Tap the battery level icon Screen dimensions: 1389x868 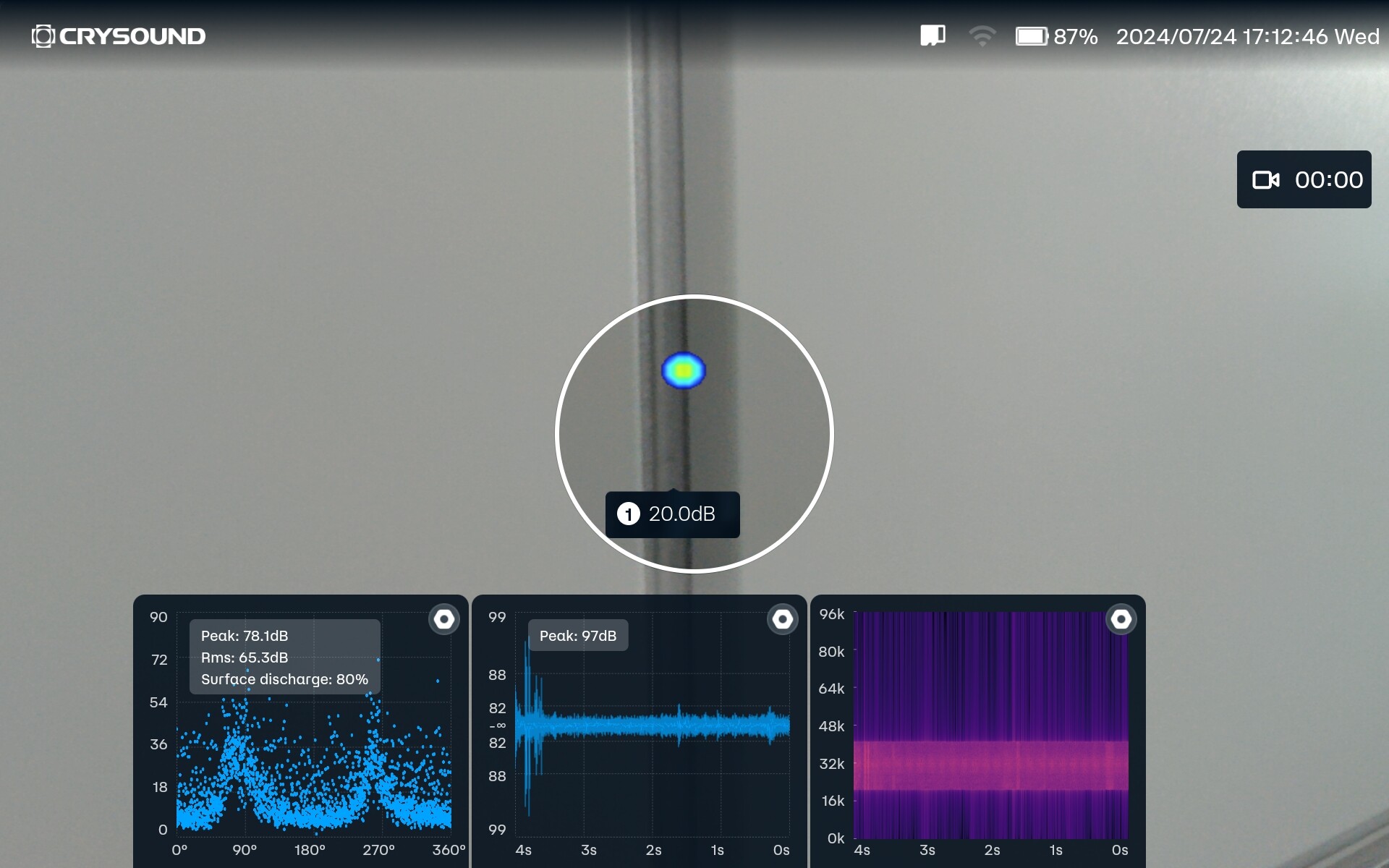[1031, 36]
